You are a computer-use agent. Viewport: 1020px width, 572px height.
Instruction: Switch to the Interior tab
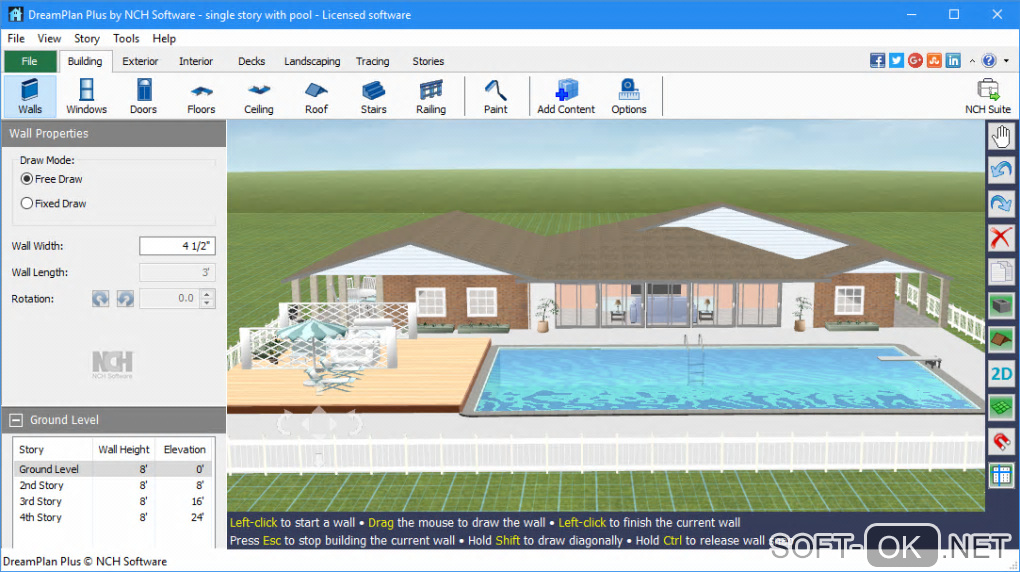pos(196,61)
